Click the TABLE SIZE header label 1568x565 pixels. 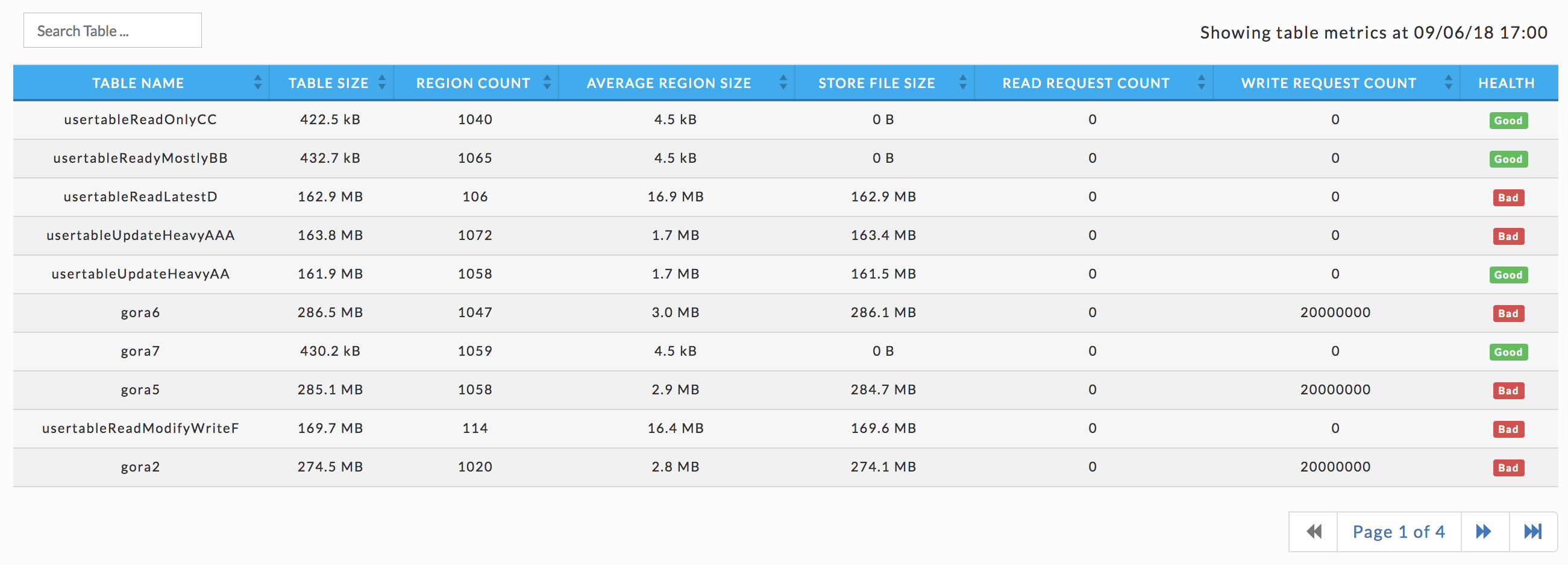tap(328, 83)
